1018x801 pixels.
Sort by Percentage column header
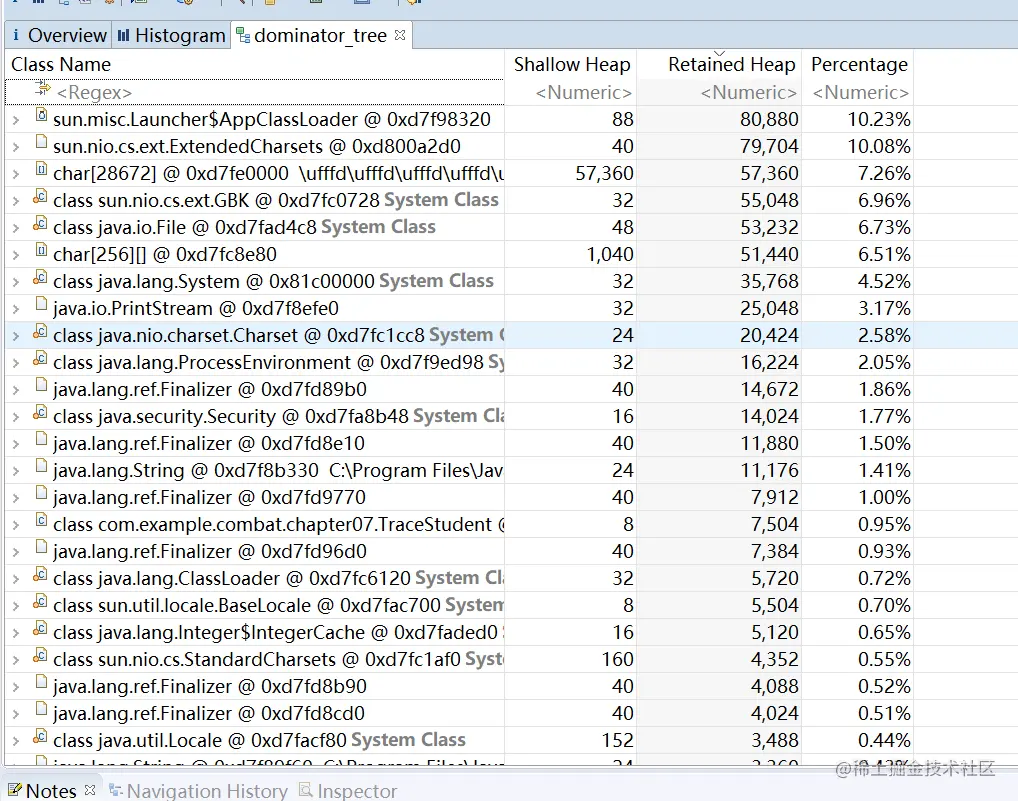(x=858, y=64)
